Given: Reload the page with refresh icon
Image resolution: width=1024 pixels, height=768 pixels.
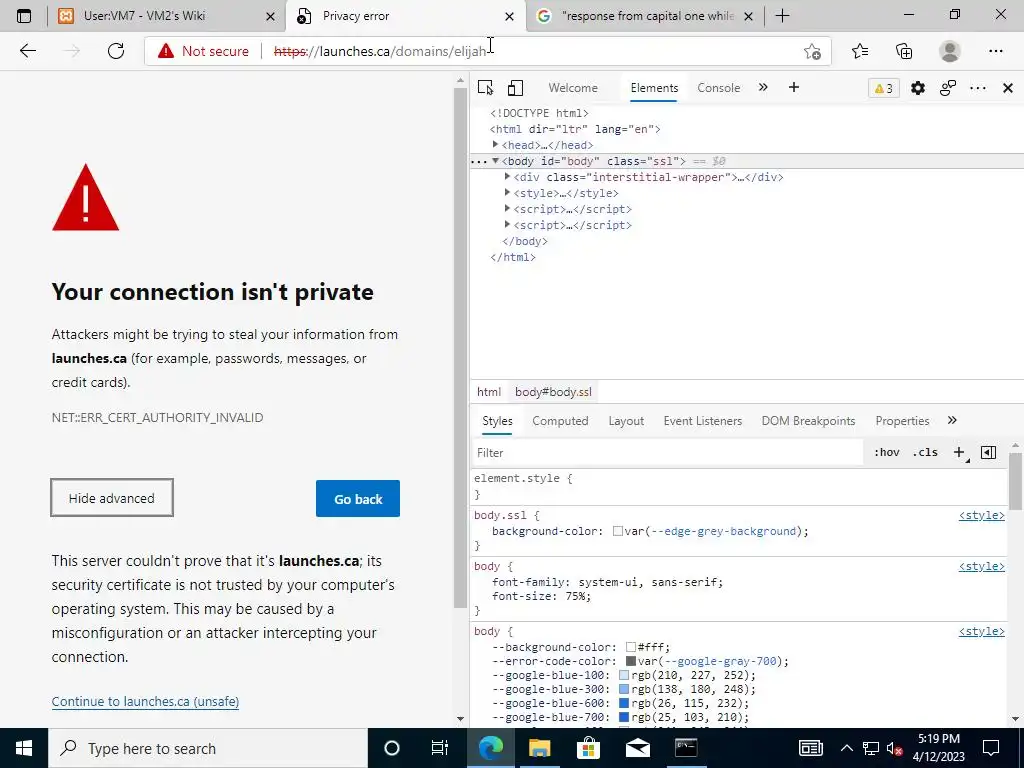Looking at the screenshot, I should click(x=116, y=51).
